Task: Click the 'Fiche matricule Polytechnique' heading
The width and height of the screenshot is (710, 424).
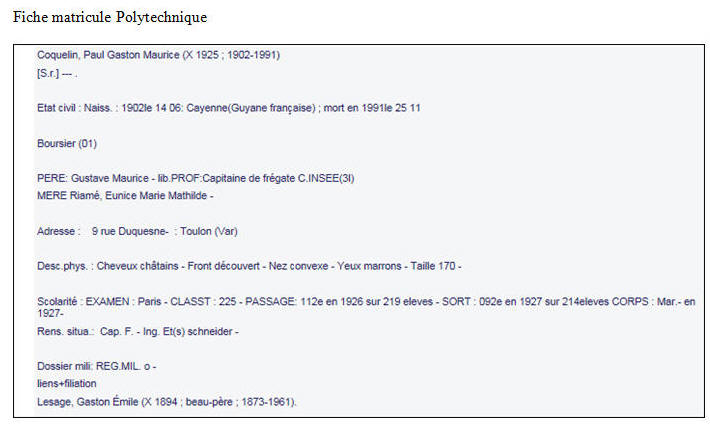Action: point(110,18)
